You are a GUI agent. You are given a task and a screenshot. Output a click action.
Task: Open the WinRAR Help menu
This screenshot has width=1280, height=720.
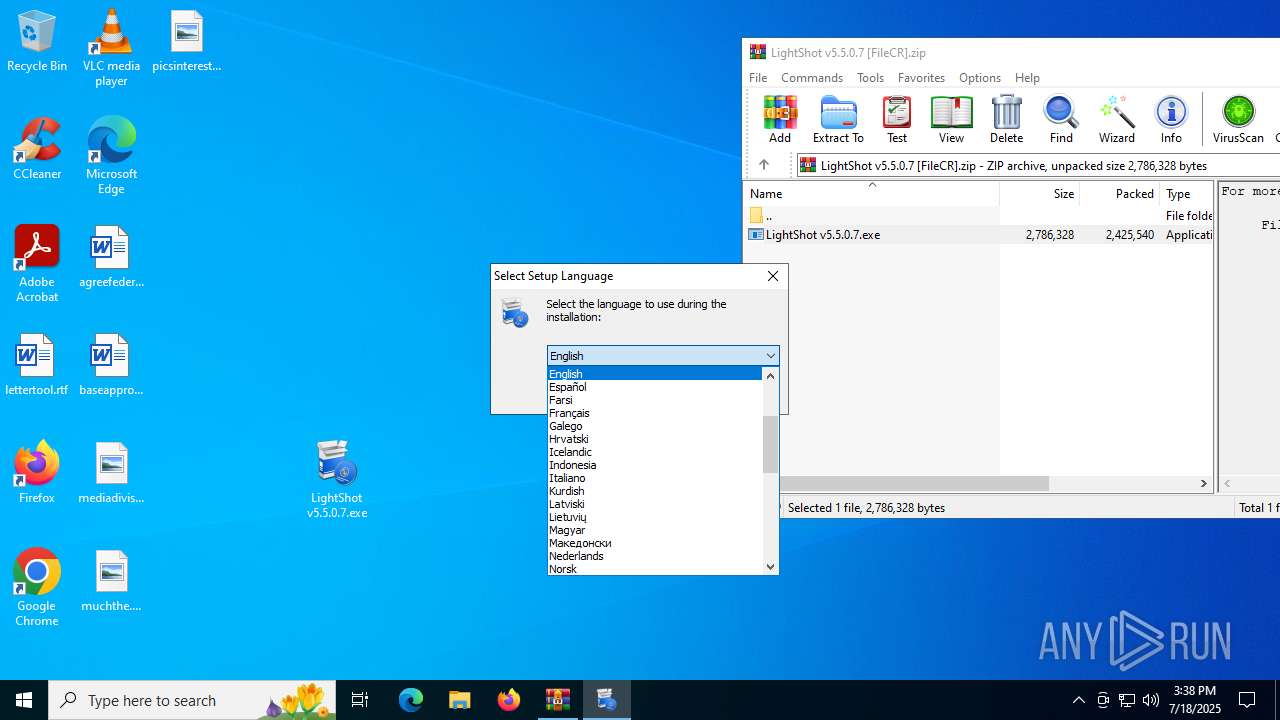[1027, 77]
